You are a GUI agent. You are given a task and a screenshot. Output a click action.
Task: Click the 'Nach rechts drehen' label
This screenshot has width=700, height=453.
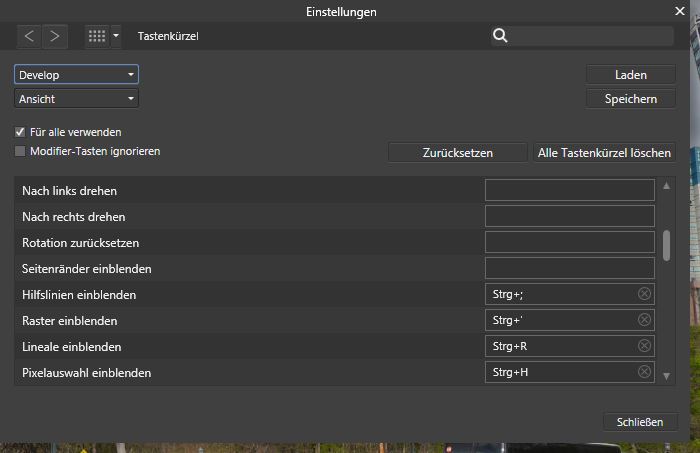coord(74,216)
